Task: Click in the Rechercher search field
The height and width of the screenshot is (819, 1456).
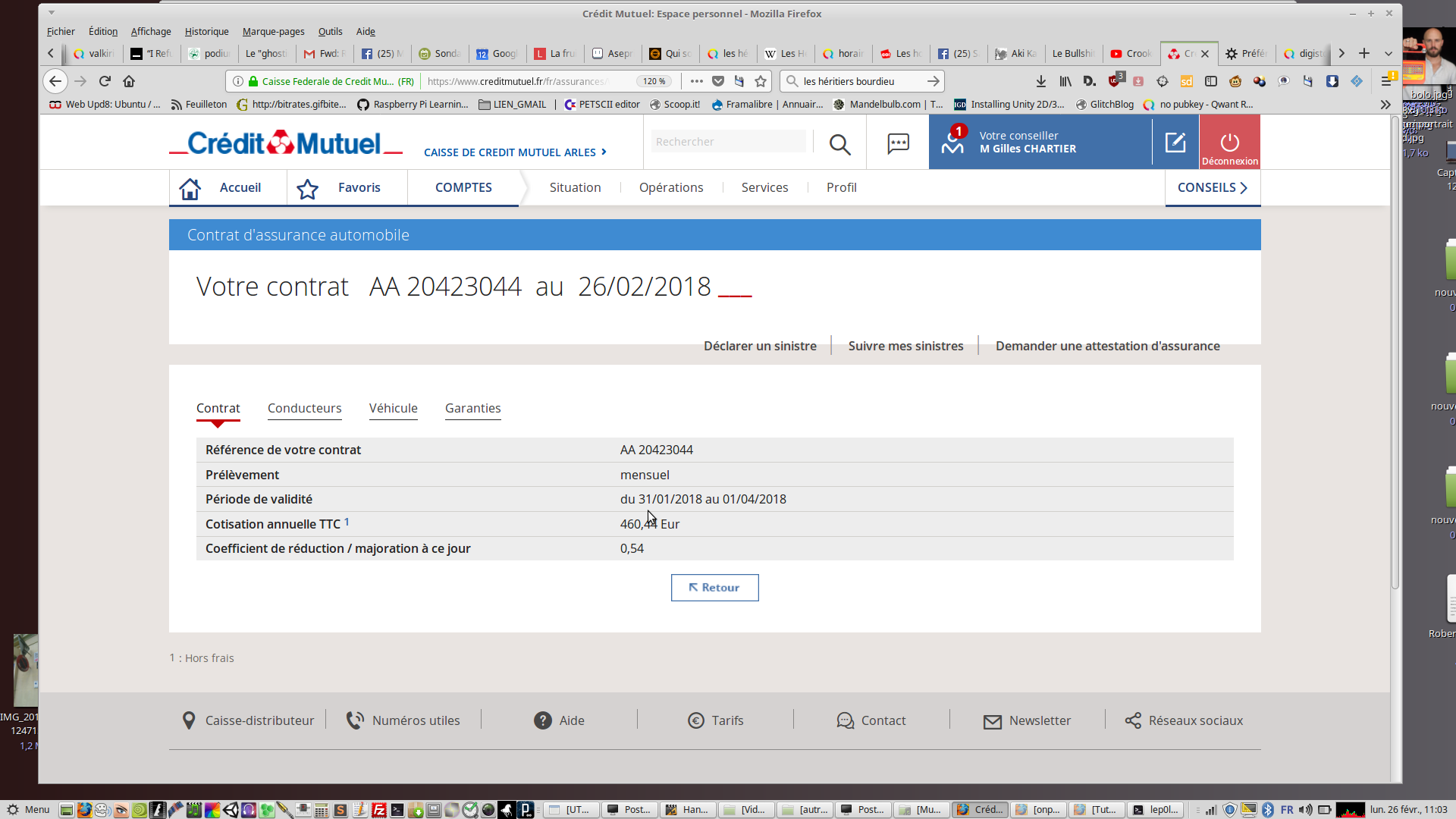Action: point(726,142)
